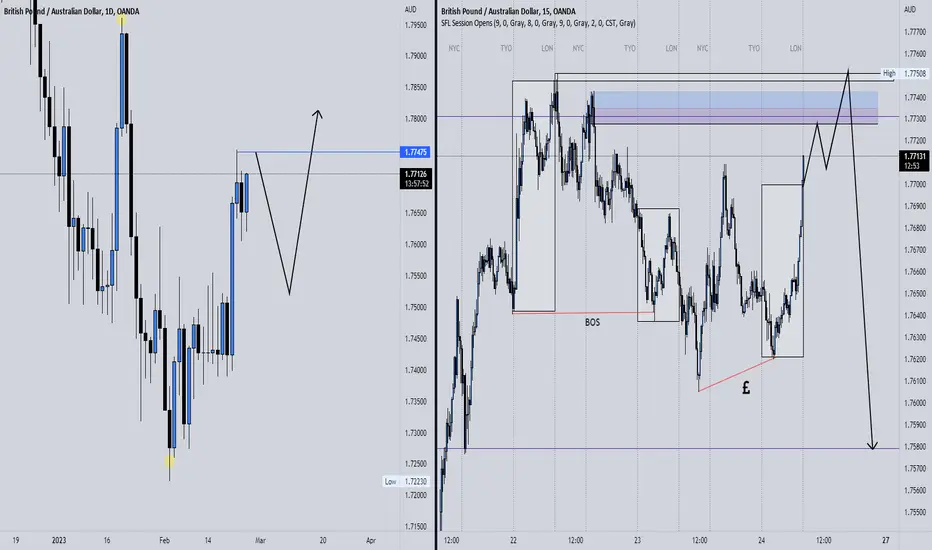
Task: Click the 1.71500 level on the daily price axis
Action: click(415, 527)
